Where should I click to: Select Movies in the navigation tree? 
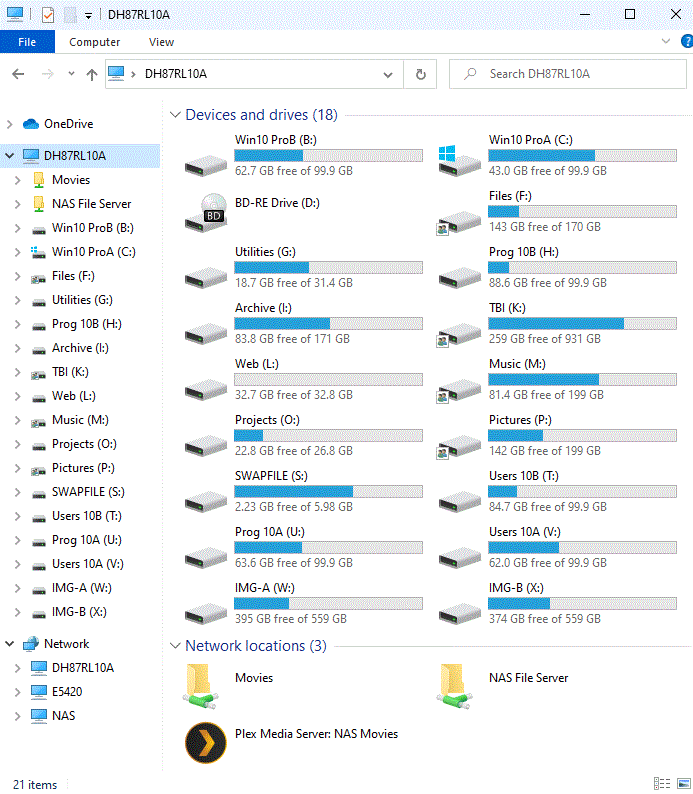(x=71, y=180)
